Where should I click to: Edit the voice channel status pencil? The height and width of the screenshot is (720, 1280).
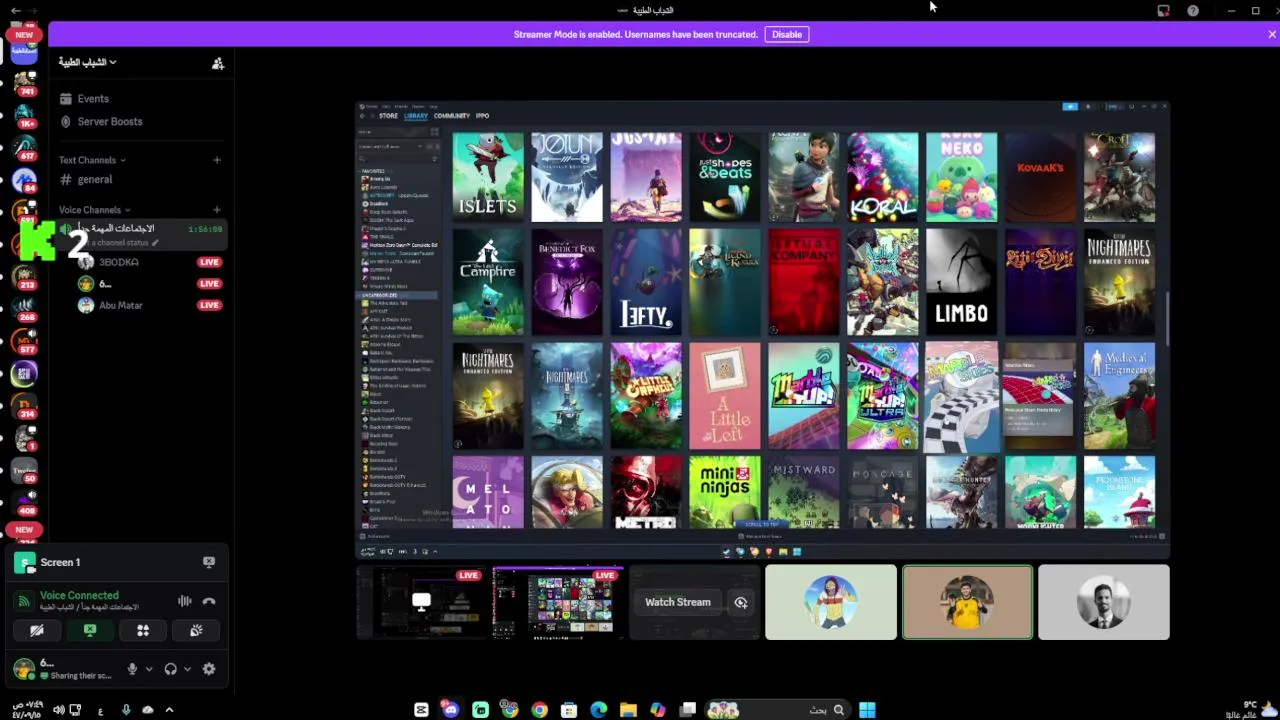(x=155, y=243)
